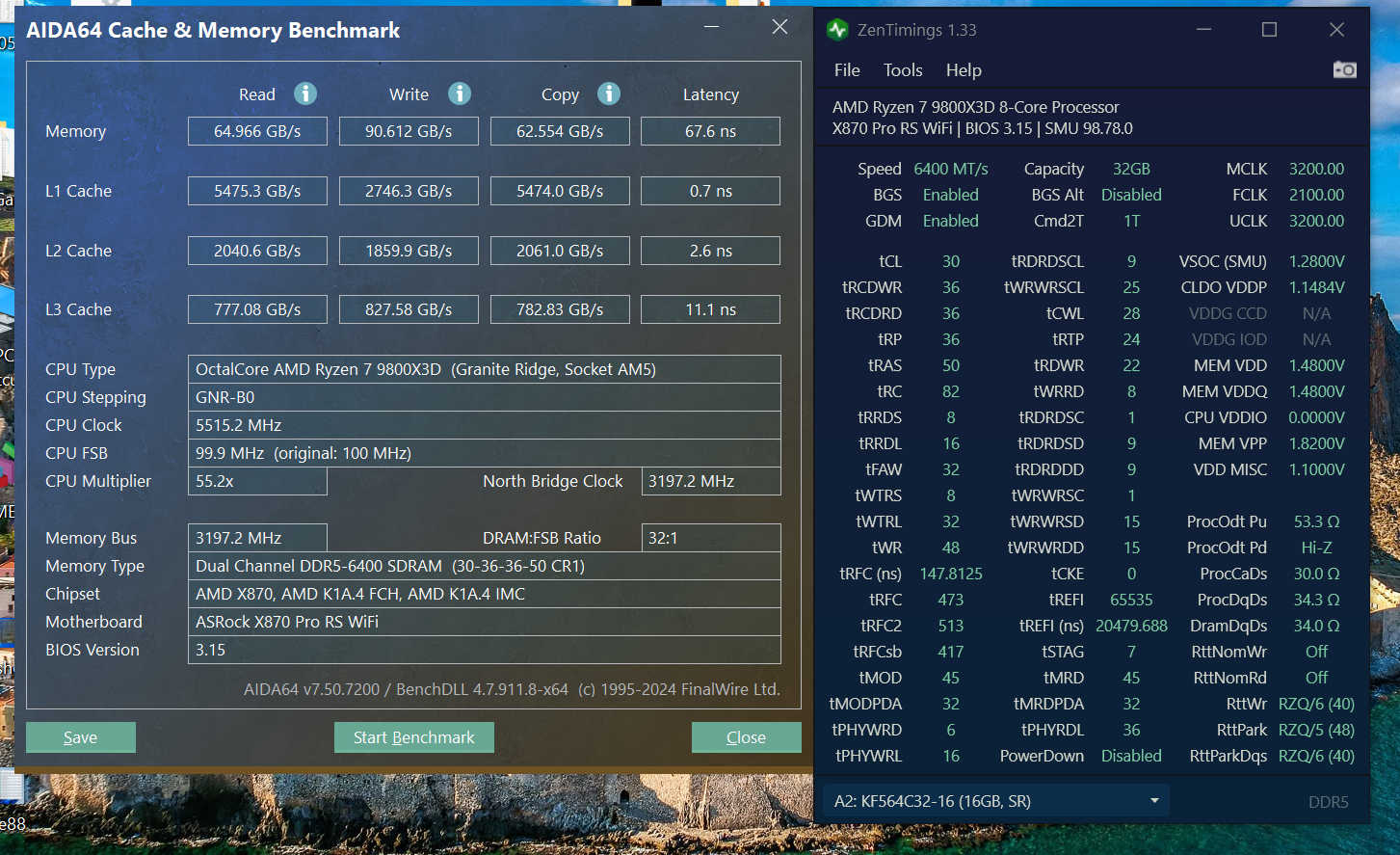Click the CPU FSB field 99.9 MHz
The height and width of the screenshot is (855, 1400).
[485, 453]
